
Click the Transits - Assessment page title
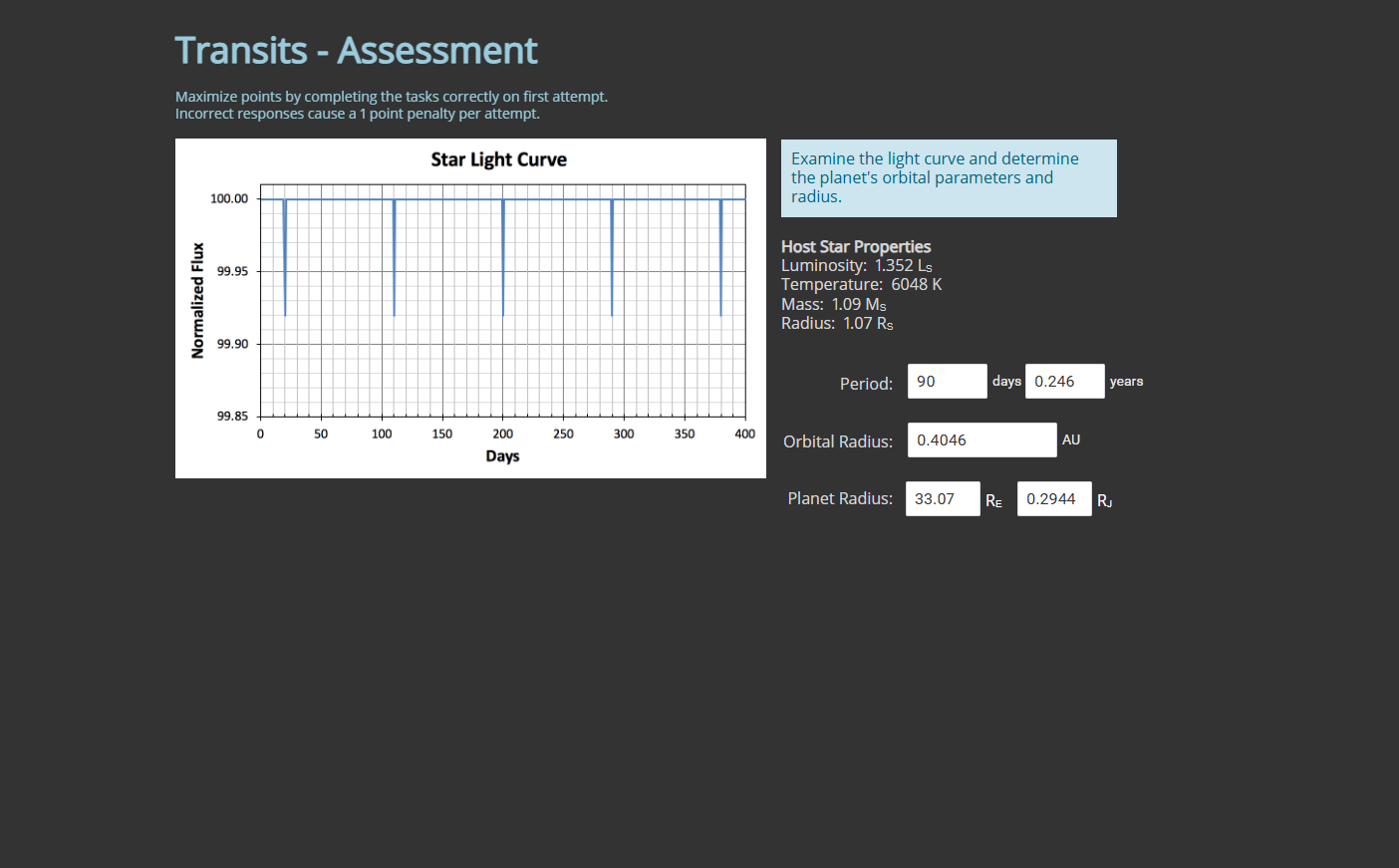click(x=356, y=50)
